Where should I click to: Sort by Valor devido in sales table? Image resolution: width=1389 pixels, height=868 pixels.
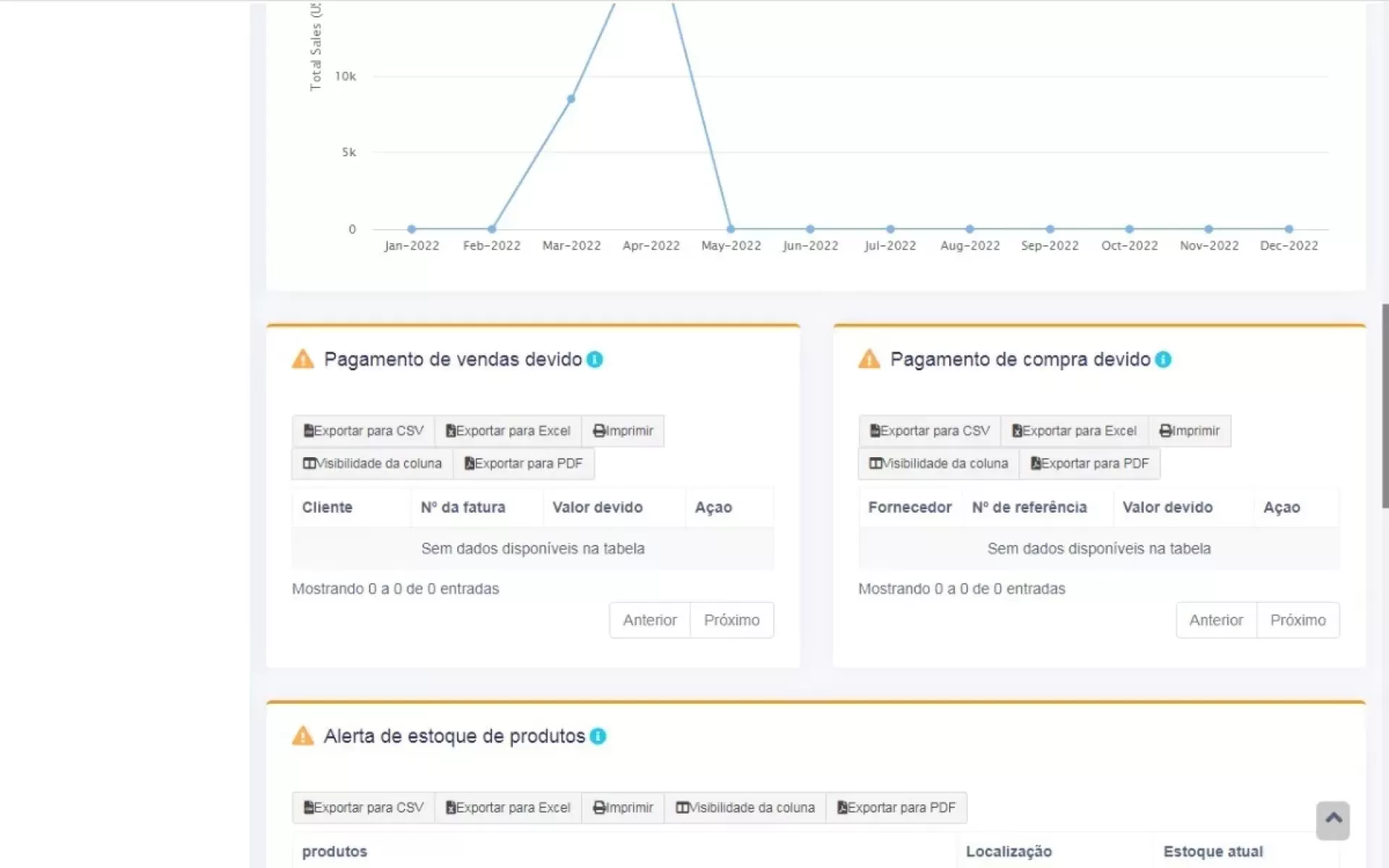pos(598,508)
